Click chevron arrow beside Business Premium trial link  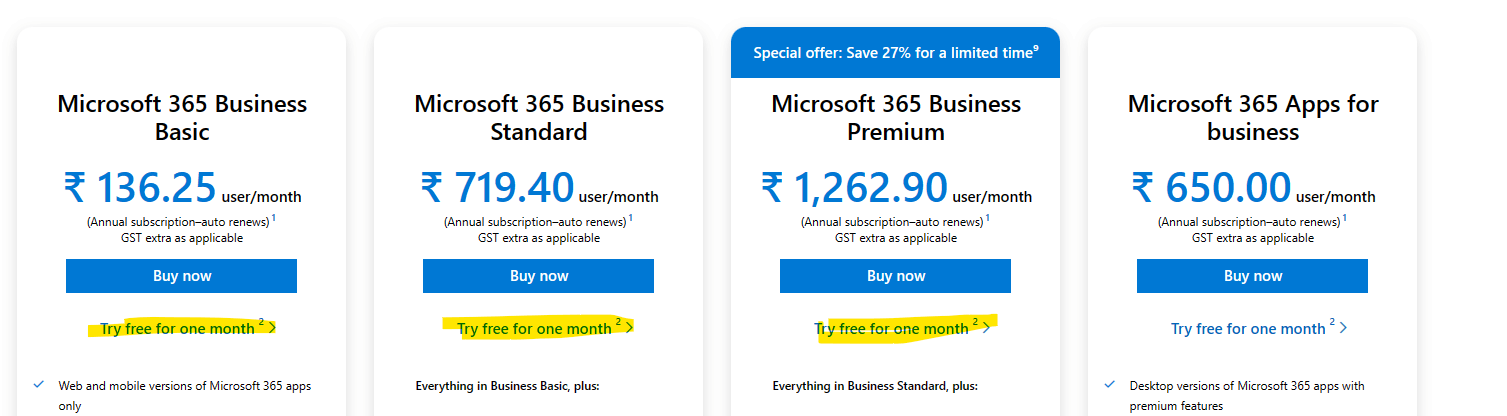[987, 328]
